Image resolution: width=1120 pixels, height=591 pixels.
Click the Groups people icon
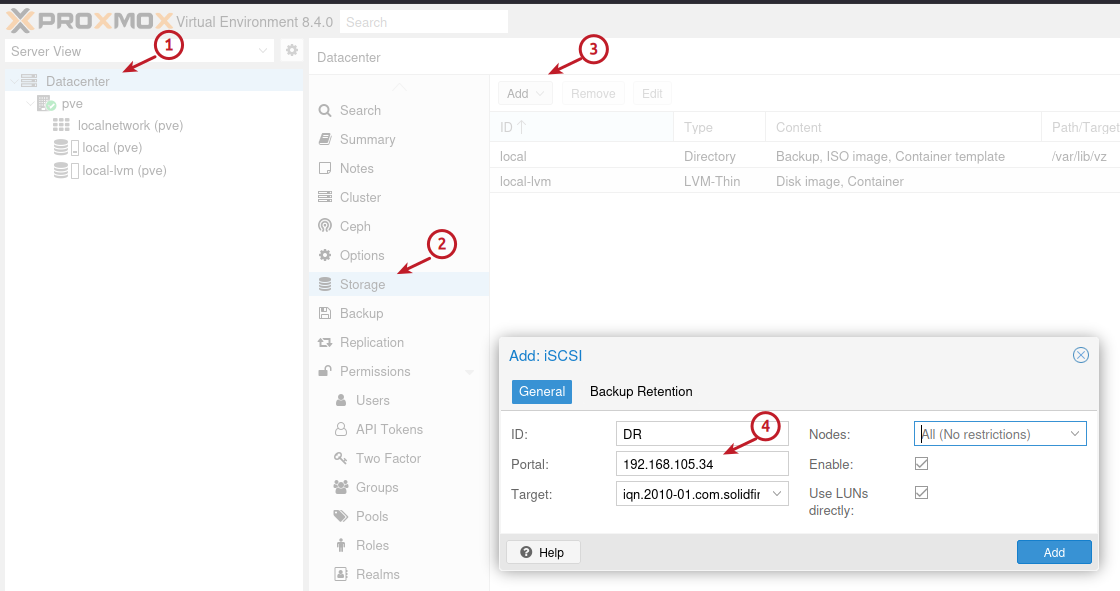click(x=341, y=487)
